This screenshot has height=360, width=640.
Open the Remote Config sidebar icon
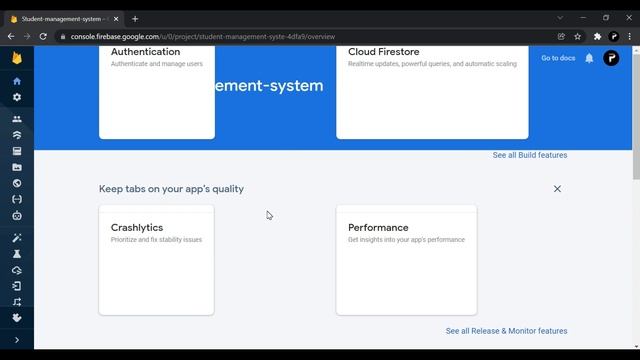(17, 302)
